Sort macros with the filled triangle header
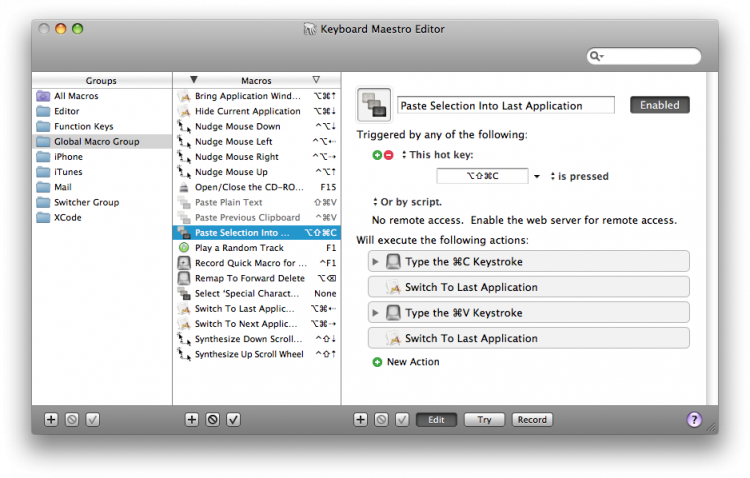Screen dimensions: 750x478 pos(194,79)
